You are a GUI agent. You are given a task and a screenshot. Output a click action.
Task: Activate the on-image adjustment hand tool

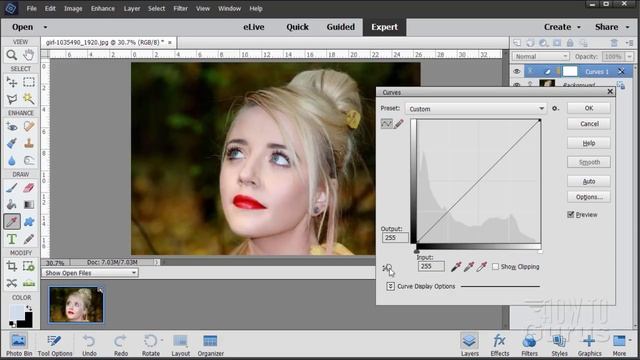pos(388,269)
